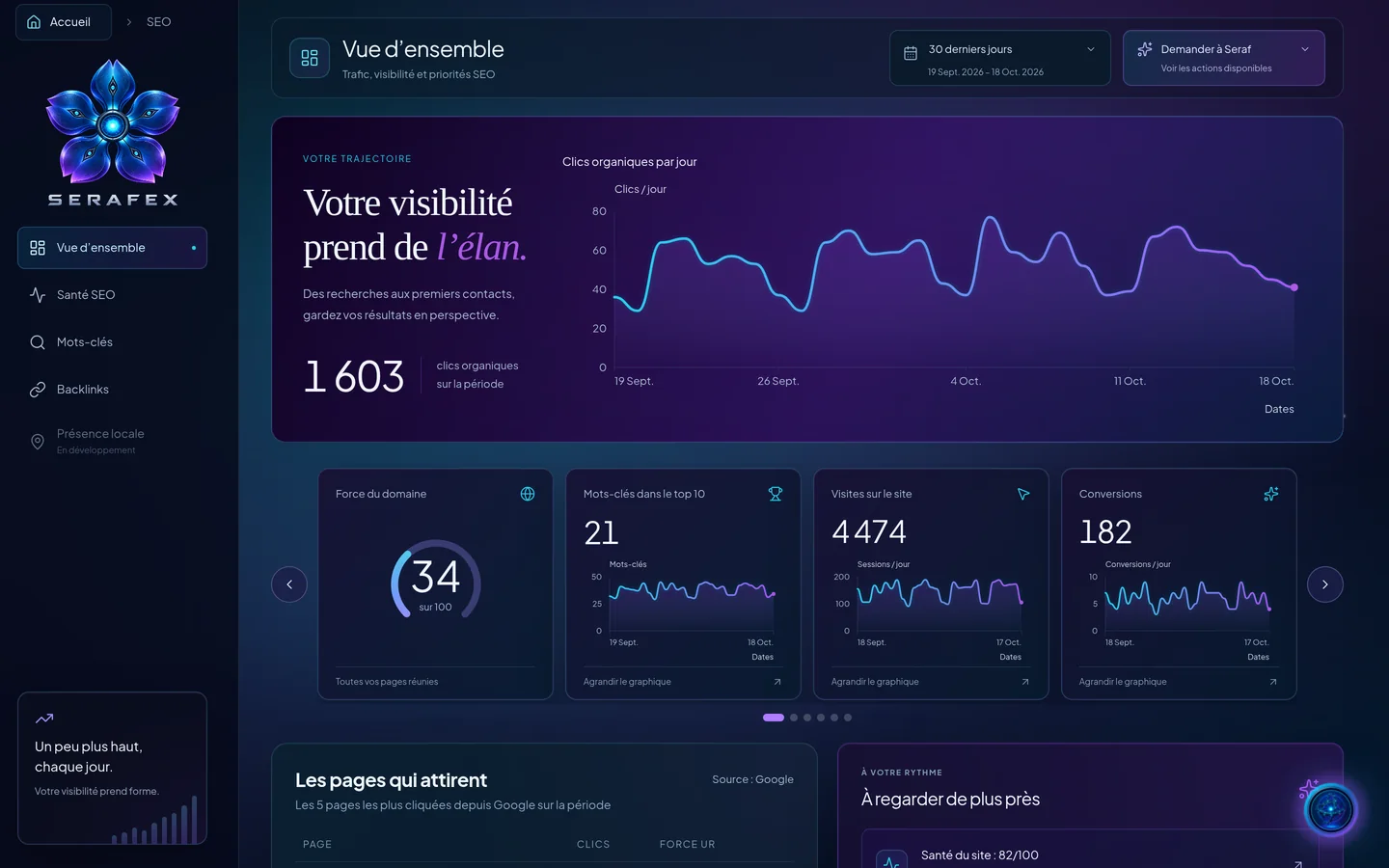Click the Santé SEO pulse icon

38,295
